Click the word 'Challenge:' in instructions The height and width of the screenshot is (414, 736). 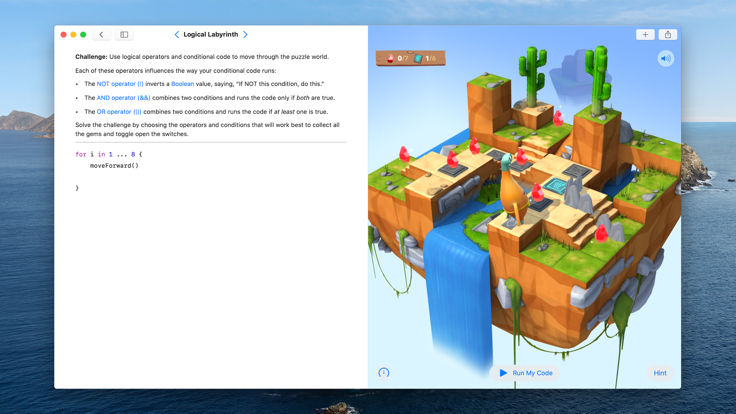coord(91,57)
